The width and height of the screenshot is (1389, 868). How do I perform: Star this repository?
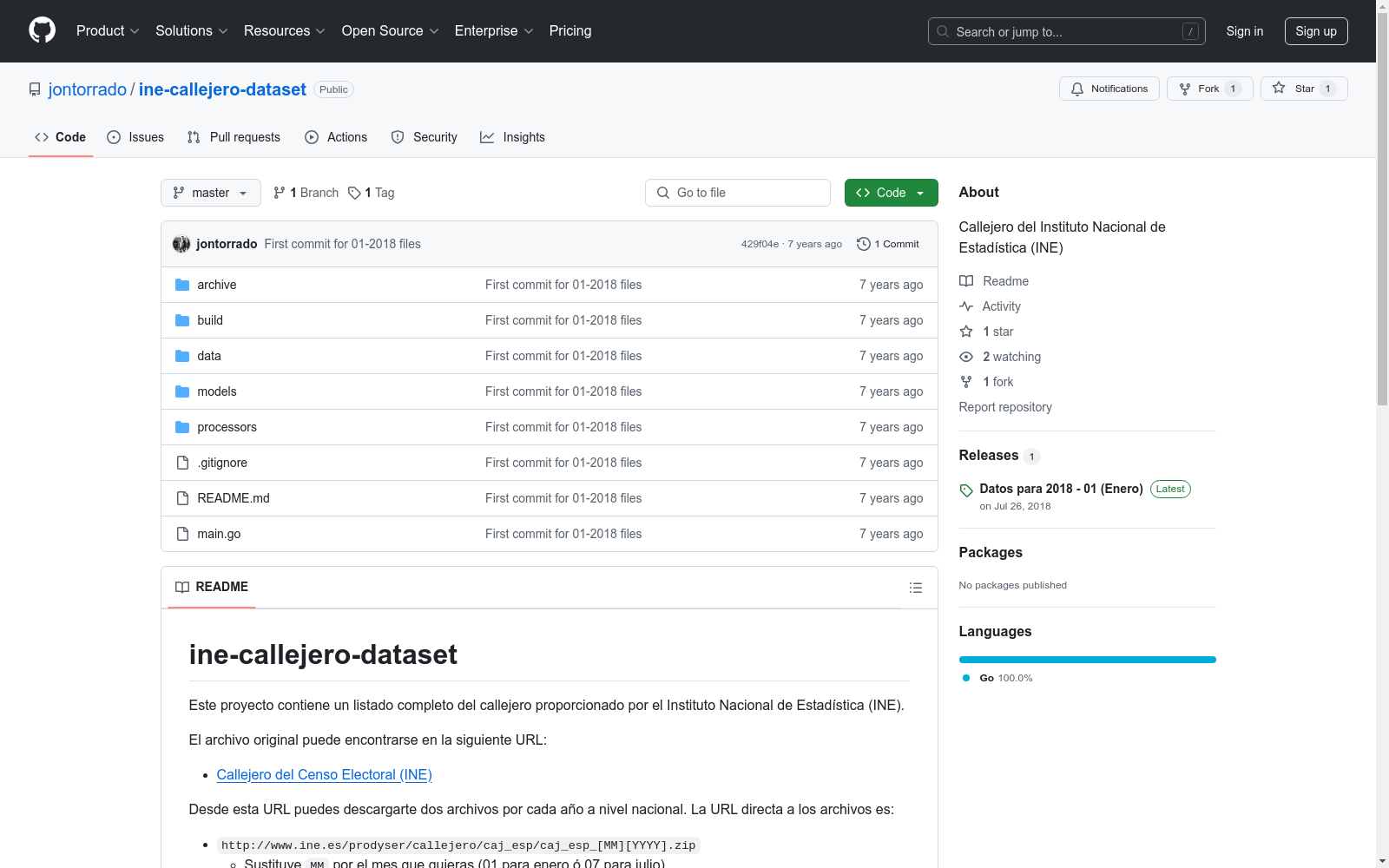[x=1304, y=89]
